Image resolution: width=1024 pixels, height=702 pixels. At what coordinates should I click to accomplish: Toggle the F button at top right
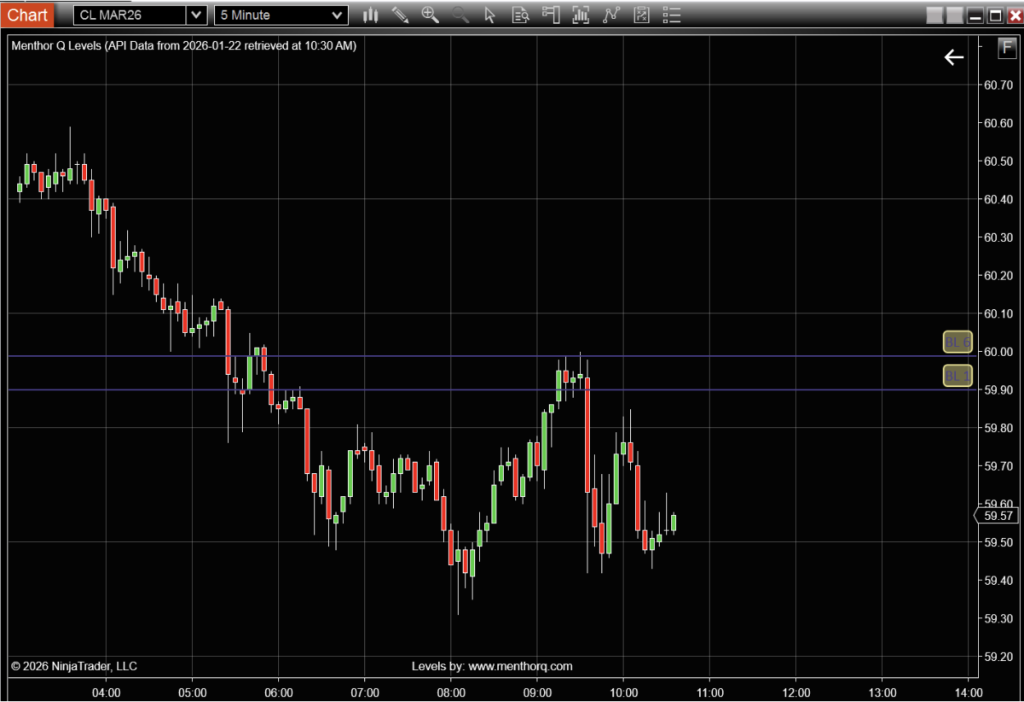click(1006, 47)
